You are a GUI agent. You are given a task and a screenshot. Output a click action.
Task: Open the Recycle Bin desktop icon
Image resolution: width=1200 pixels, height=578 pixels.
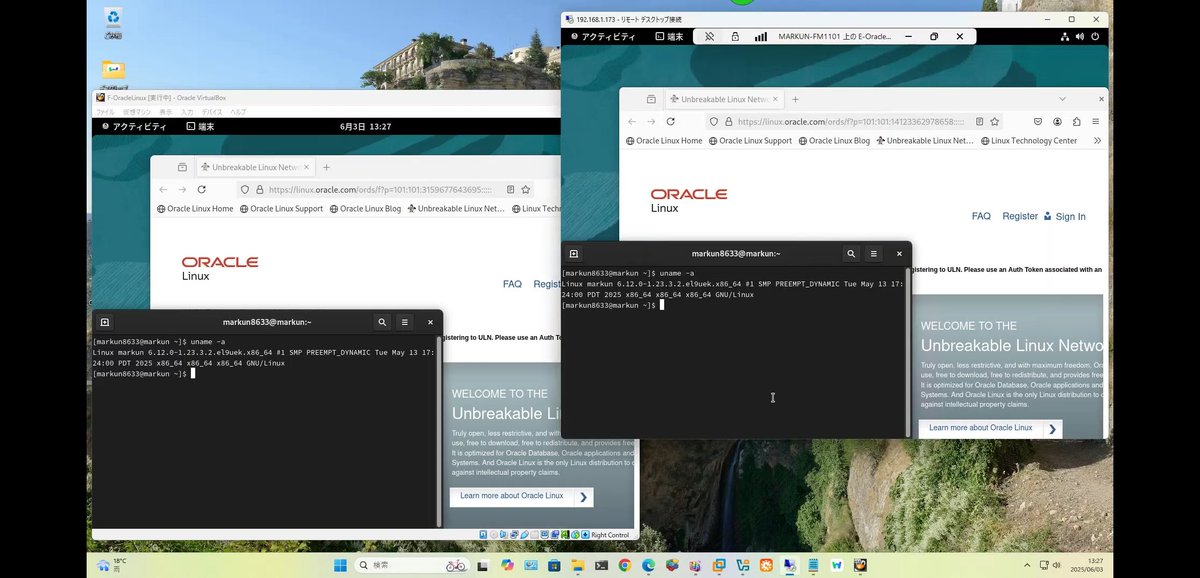click(x=113, y=21)
